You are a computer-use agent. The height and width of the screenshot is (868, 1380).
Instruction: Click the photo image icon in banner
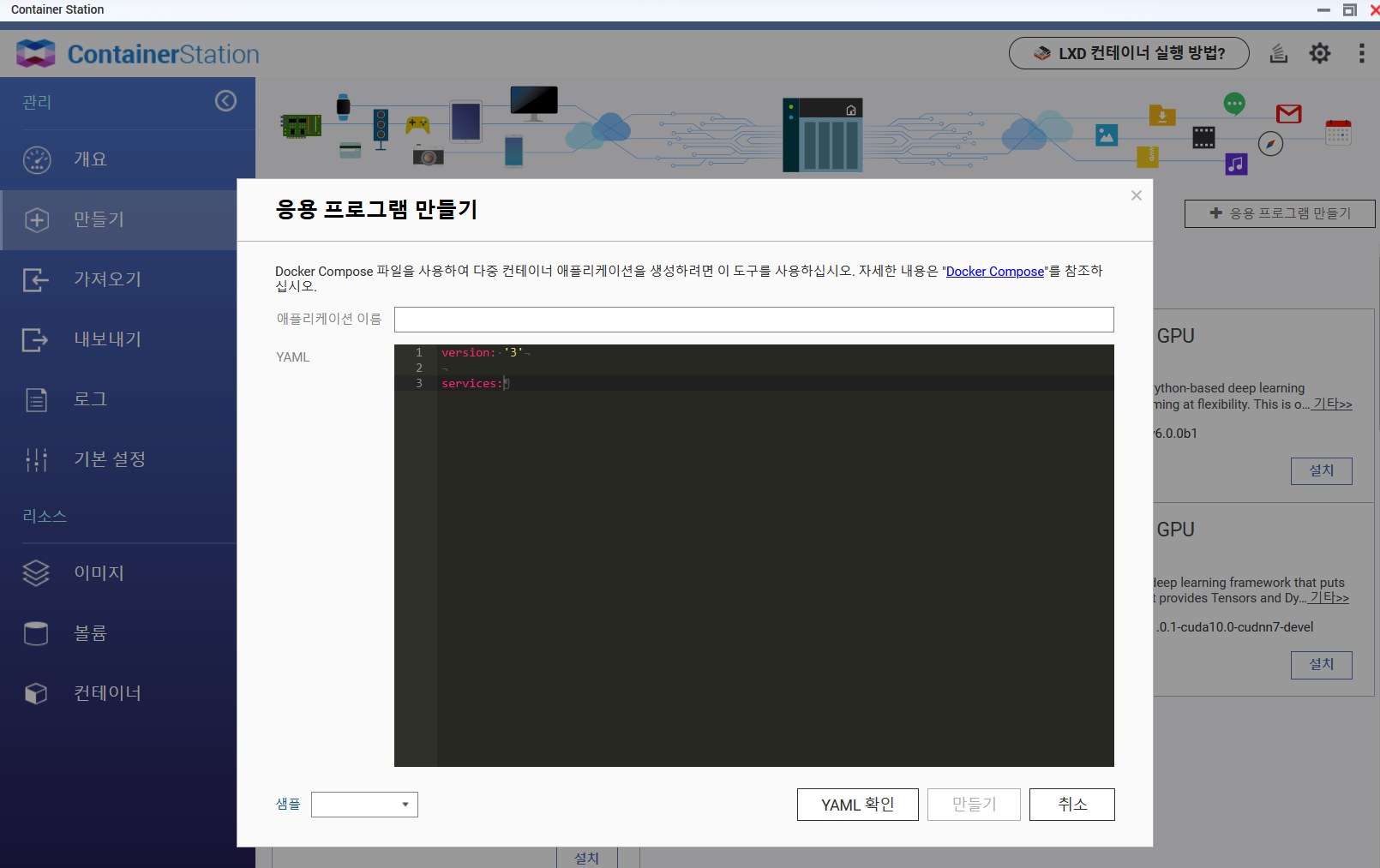tap(1107, 135)
